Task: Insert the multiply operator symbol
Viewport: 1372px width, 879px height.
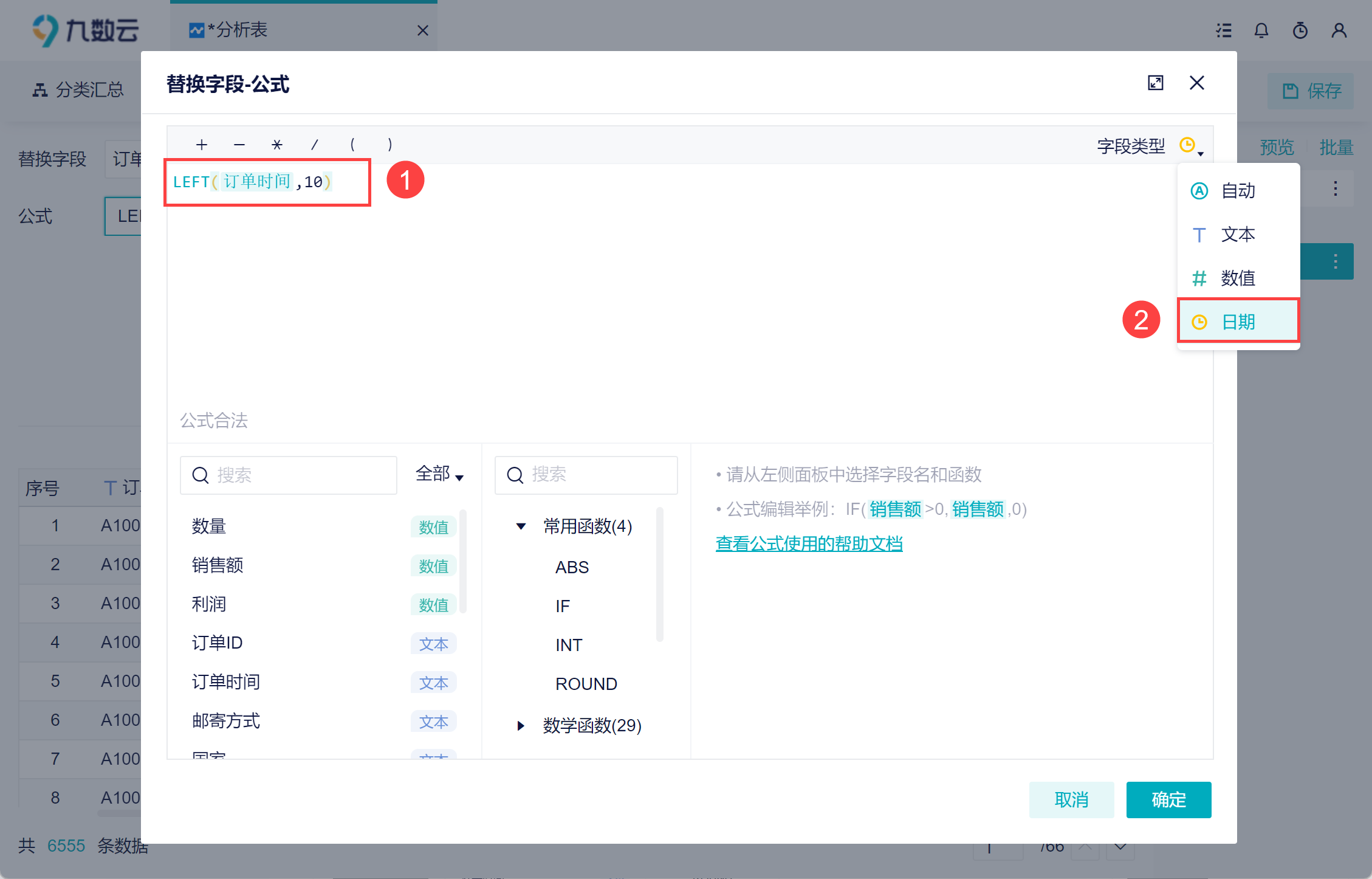Action: tap(276, 145)
